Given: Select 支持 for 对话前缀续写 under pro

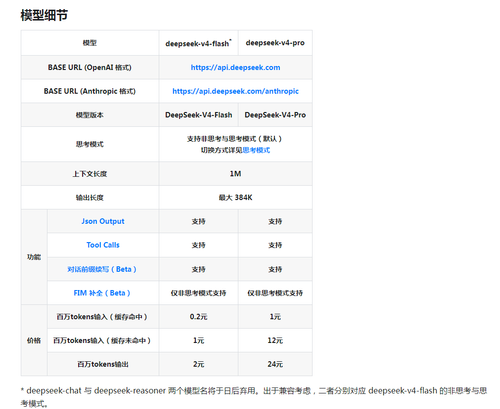Looking at the screenshot, I should [275, 269].
